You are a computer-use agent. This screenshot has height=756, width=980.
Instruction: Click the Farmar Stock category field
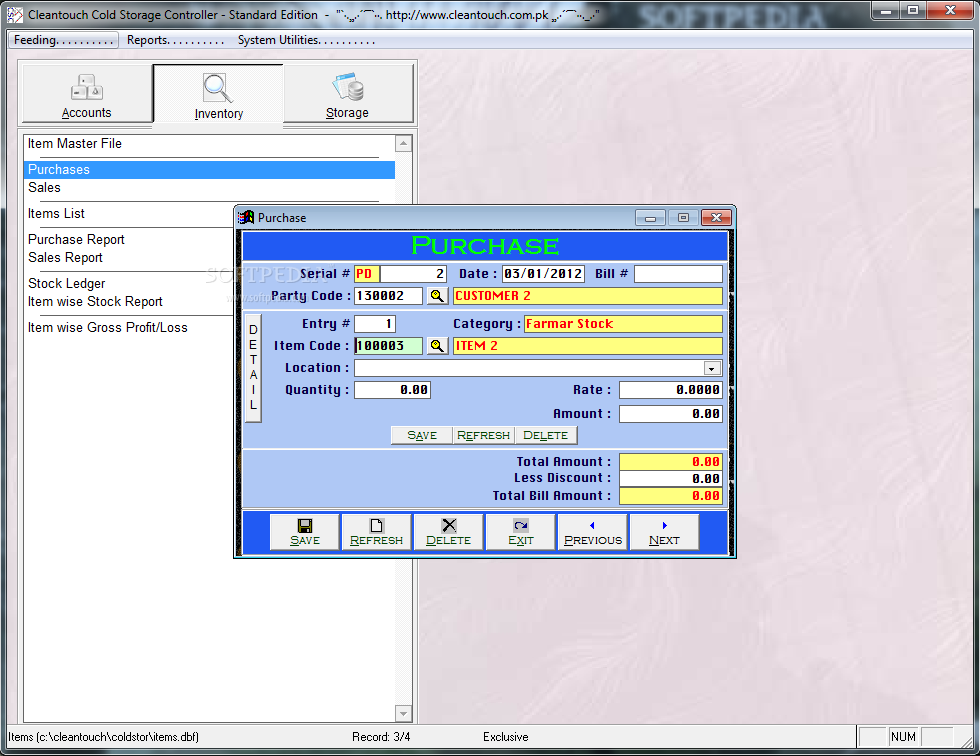(623, 324)
